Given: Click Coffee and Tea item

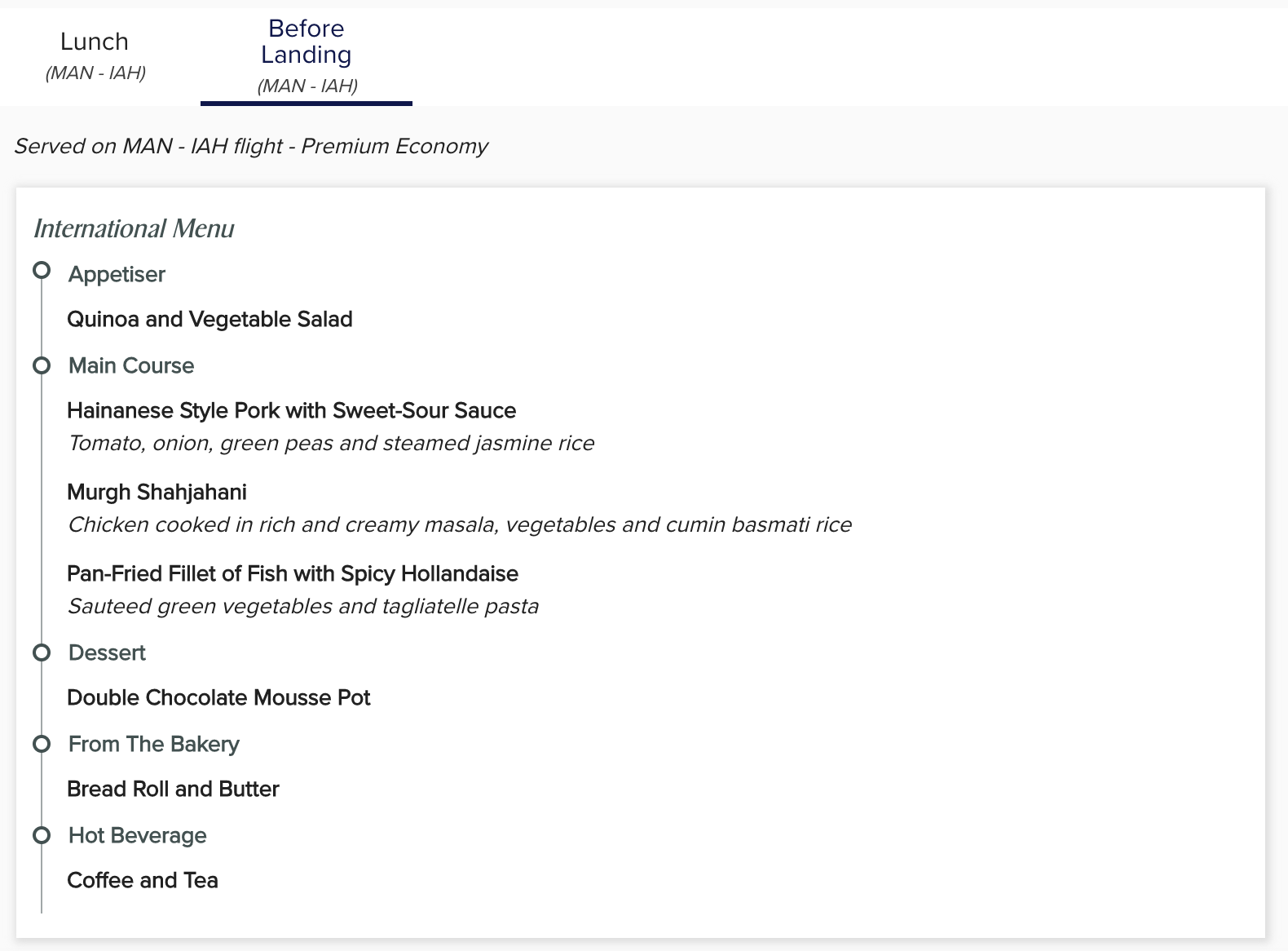Looking at the screenshot, I should click(143, 880).
